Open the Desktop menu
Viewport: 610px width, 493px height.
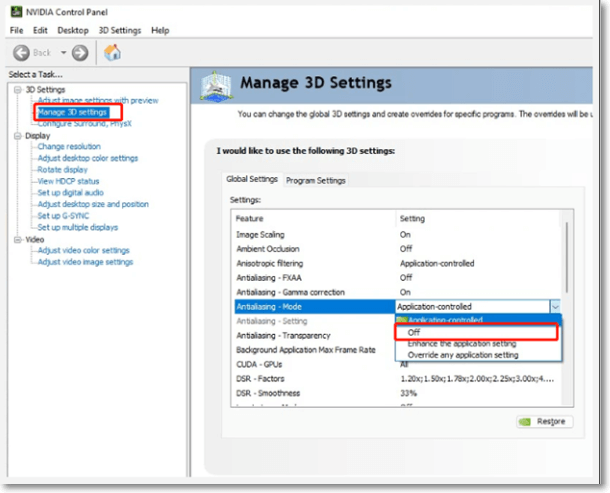click(73, 30)
